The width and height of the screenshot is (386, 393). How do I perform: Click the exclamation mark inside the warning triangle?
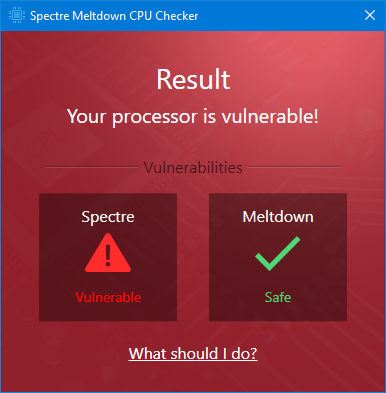[108, 255]
